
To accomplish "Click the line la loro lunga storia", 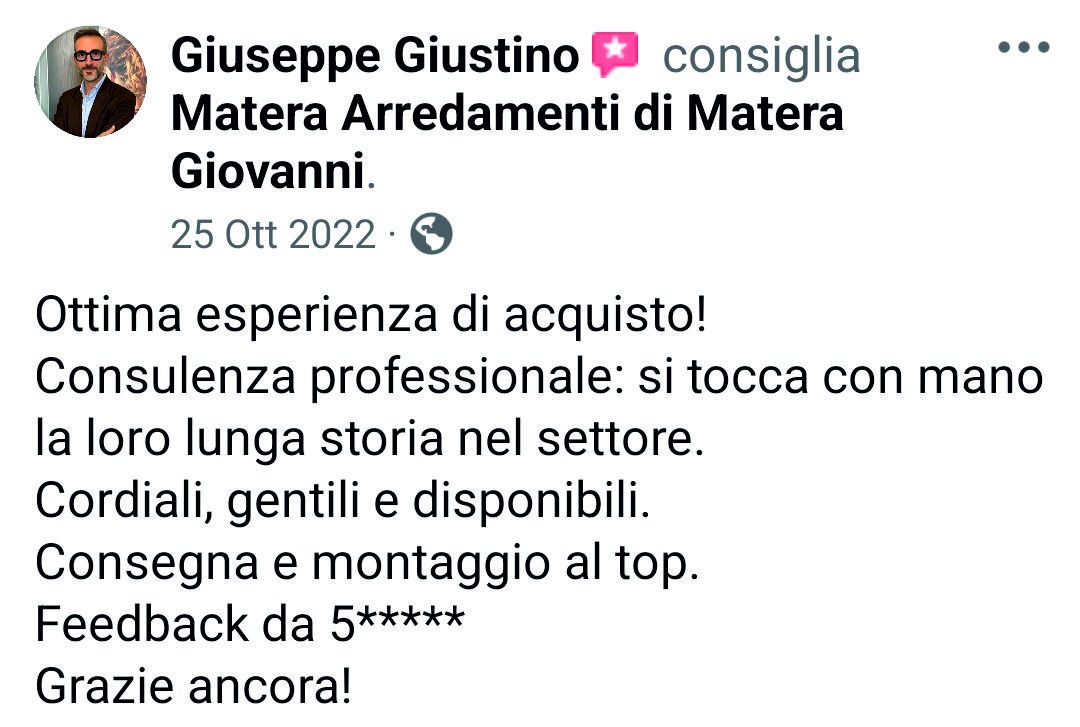I will (370, 440).
